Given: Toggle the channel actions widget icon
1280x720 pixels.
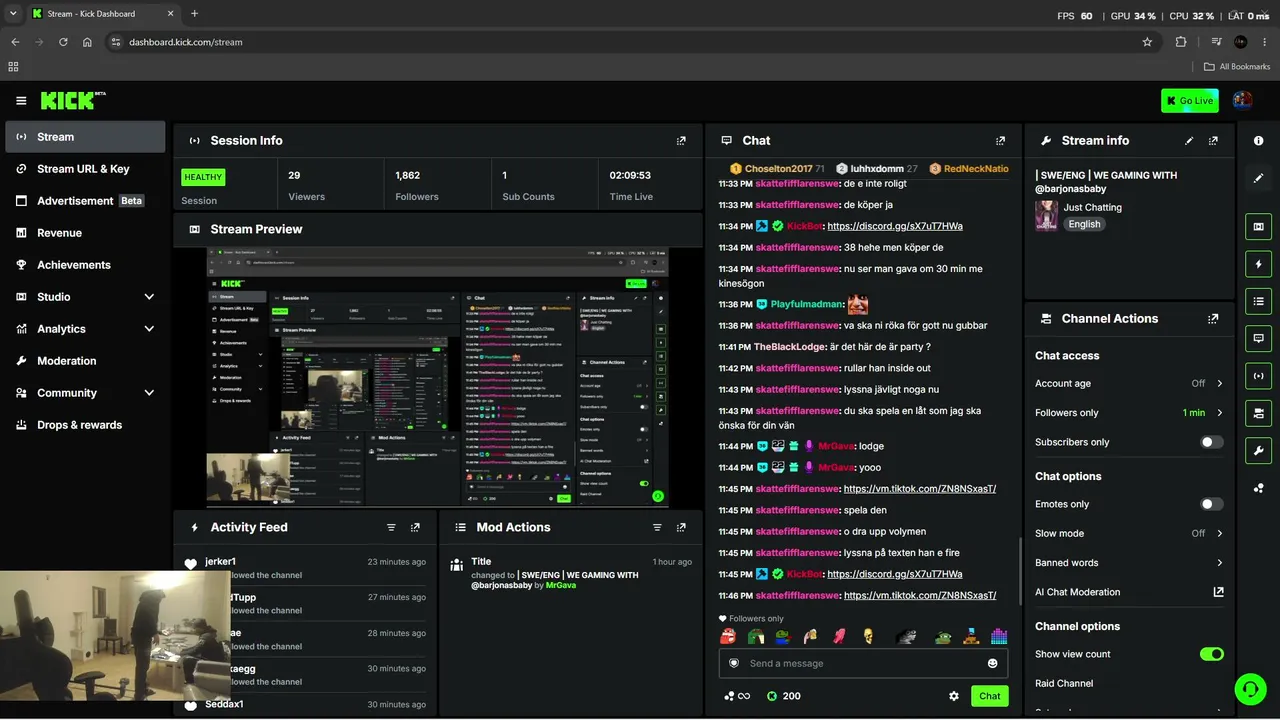Looking at the screenshot, I should click(1259, 413).
